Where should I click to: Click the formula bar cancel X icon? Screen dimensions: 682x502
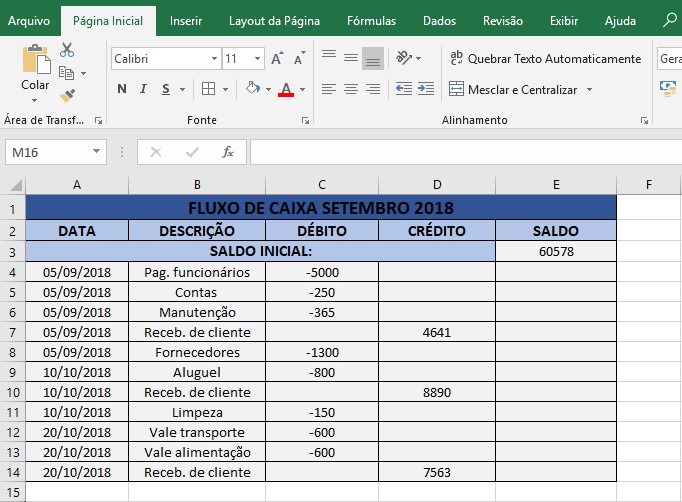pos(156,152)
